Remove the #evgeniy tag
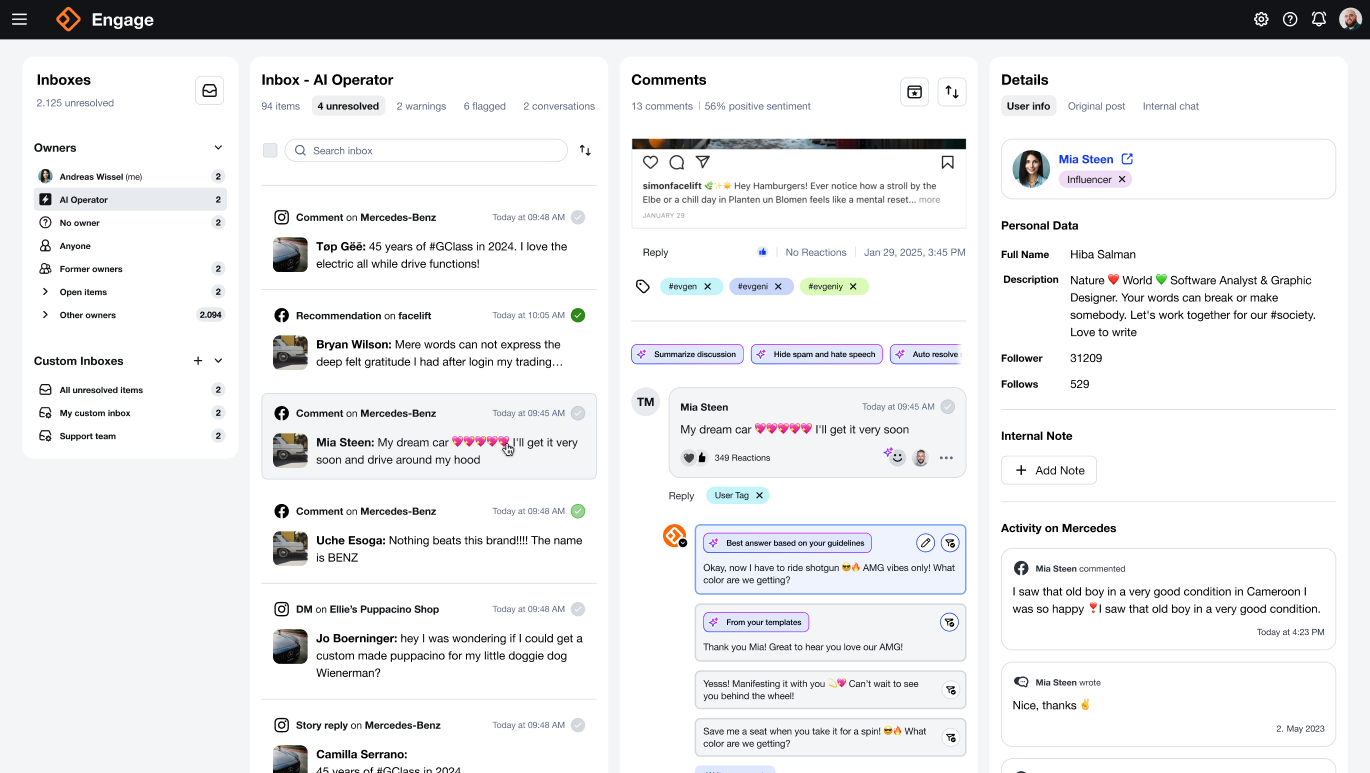 pos(853,286)
